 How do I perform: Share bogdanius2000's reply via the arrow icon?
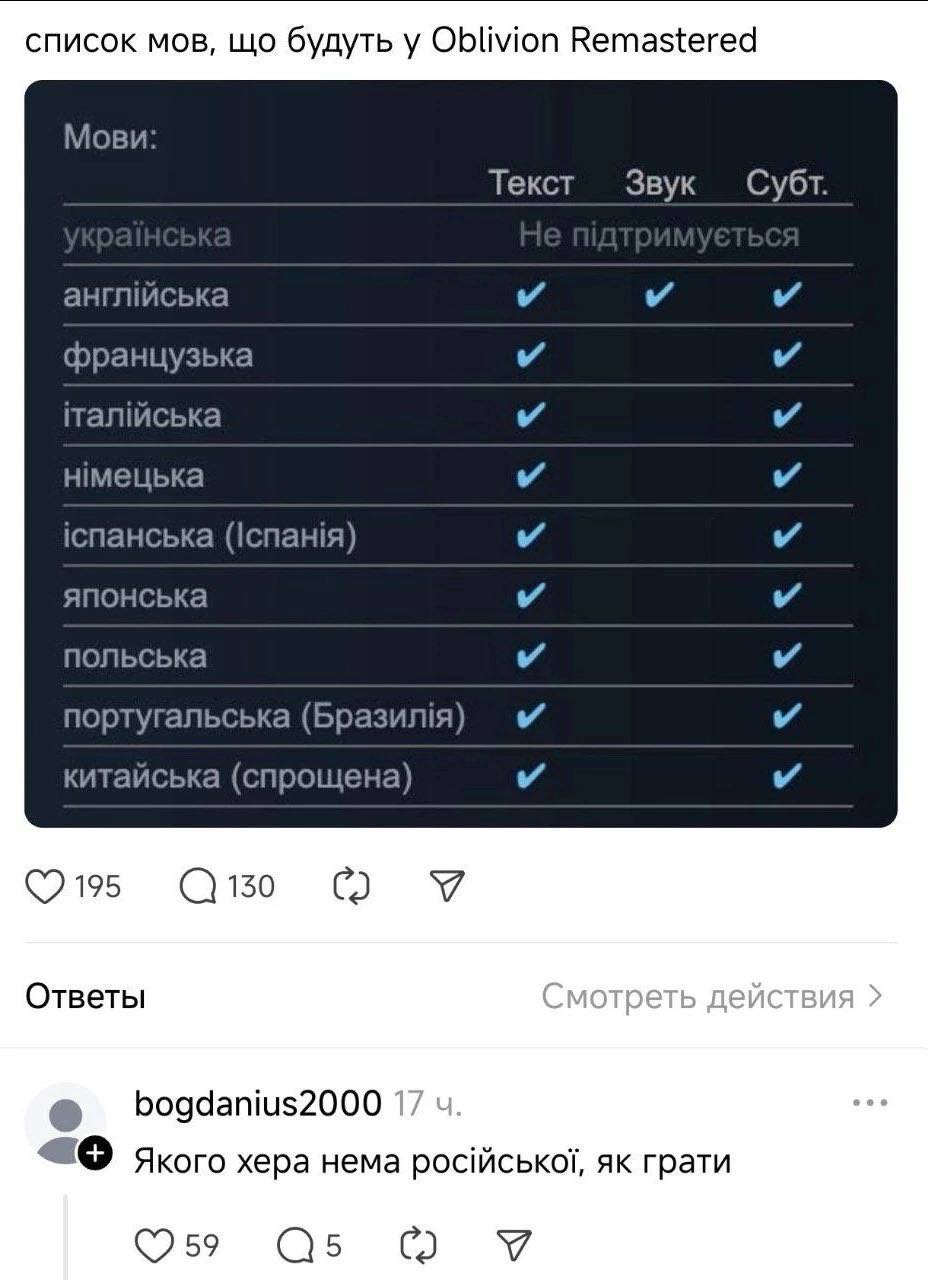[x=513, y=1245]
